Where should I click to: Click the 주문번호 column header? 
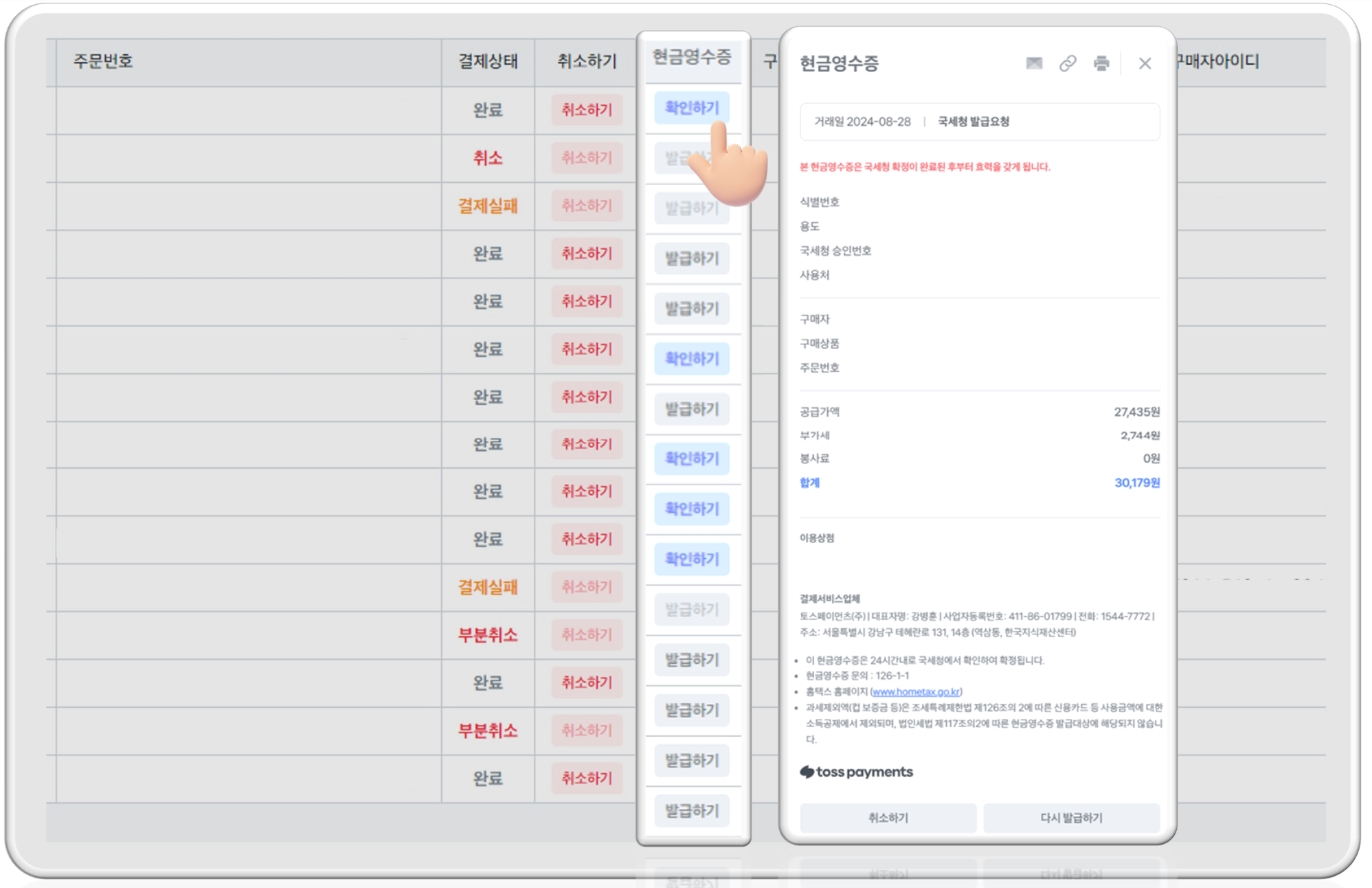pyautogui.click(x=103, y=61)
